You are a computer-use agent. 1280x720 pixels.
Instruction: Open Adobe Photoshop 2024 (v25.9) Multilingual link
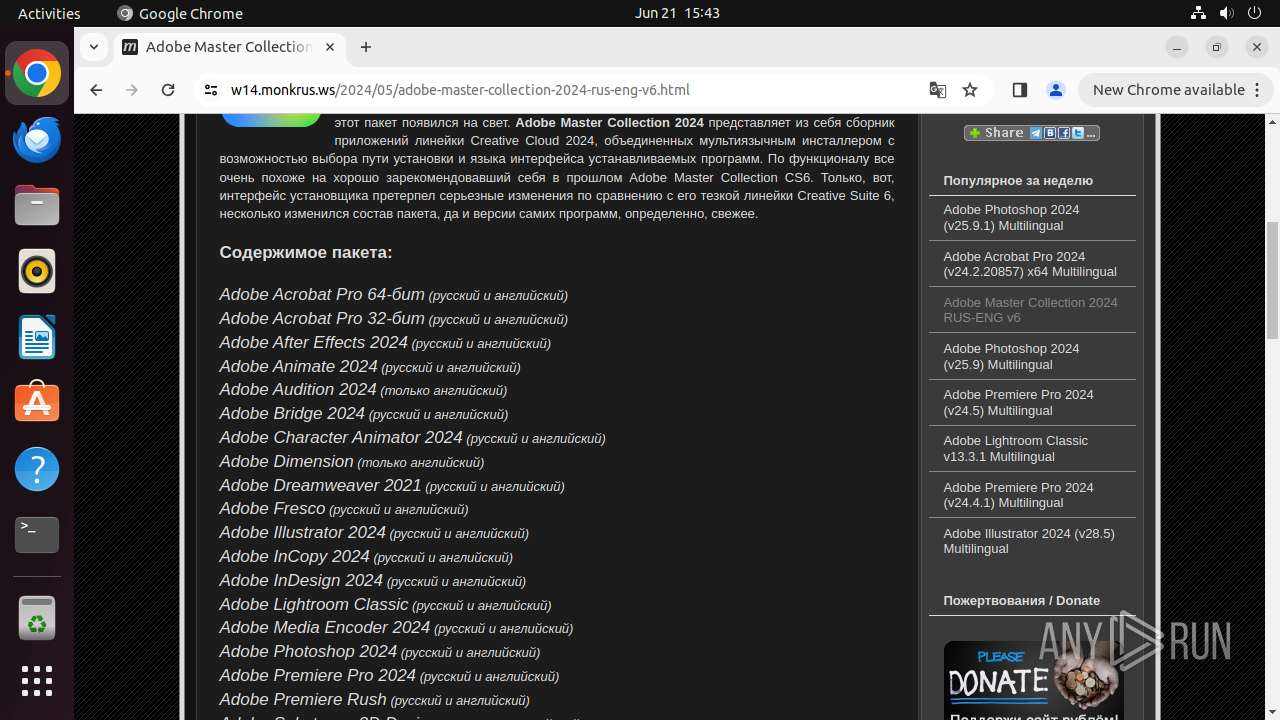point(1011,356)
